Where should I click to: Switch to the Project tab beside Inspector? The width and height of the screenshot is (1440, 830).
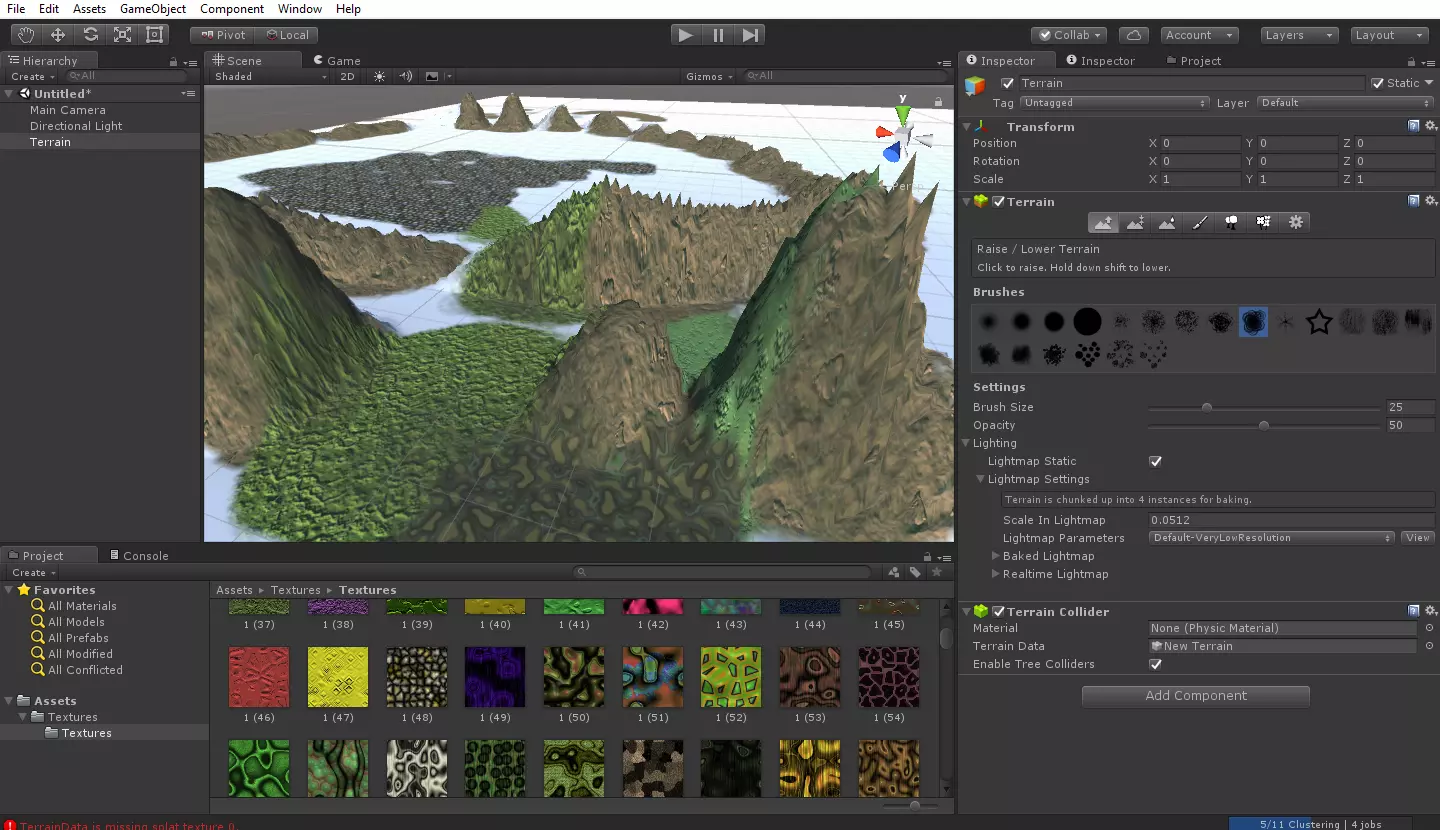(x=1193, y=61)
